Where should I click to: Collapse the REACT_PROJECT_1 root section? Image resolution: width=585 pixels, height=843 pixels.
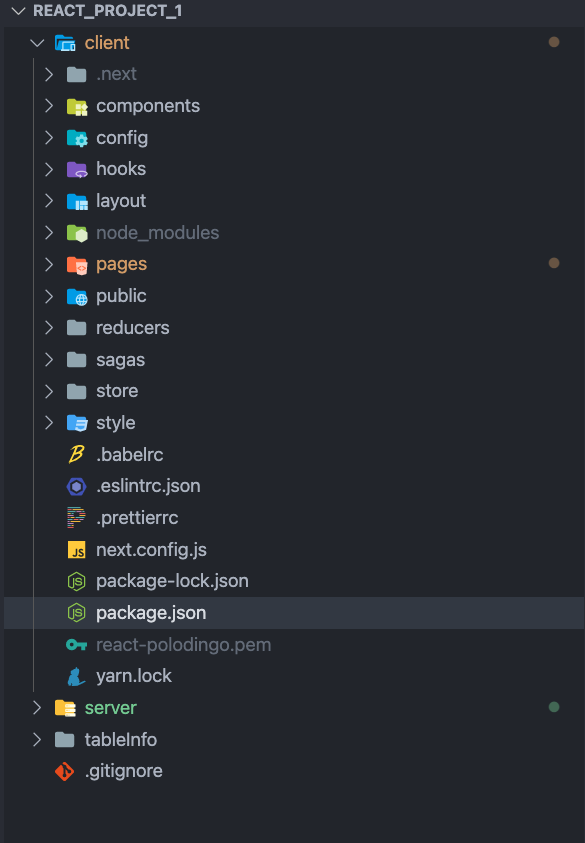pos(18,11)
